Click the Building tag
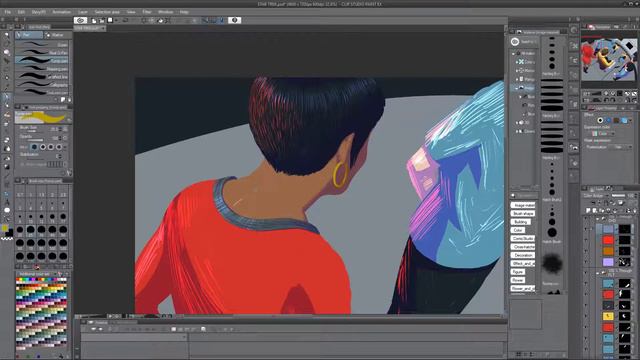Screen dimensions: 640x360 520,222
